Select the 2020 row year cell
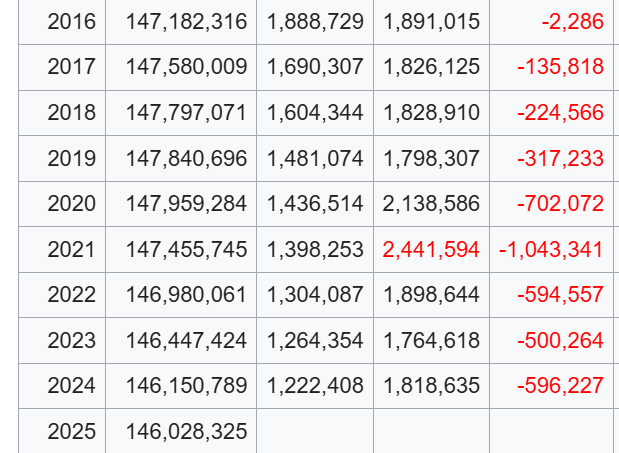This screenshot has width=619, height=453. click(72, 204)
